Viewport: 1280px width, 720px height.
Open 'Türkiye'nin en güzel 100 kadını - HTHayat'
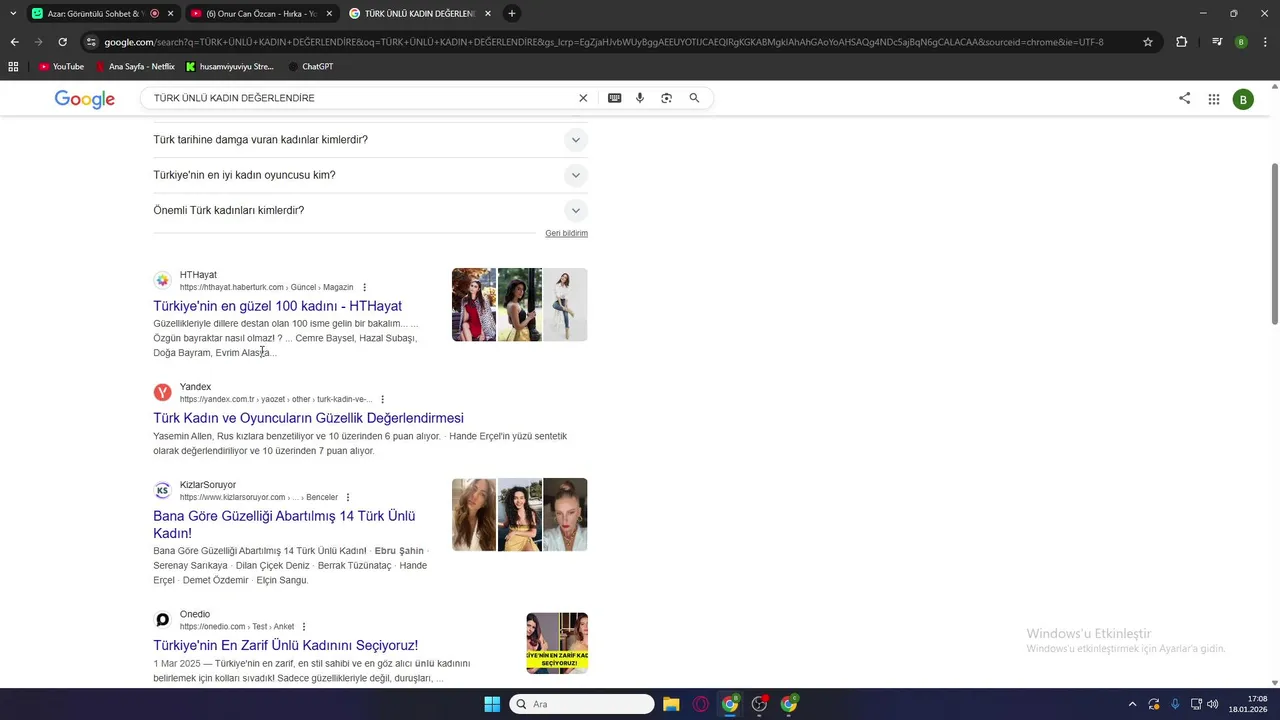coord(278,307)
